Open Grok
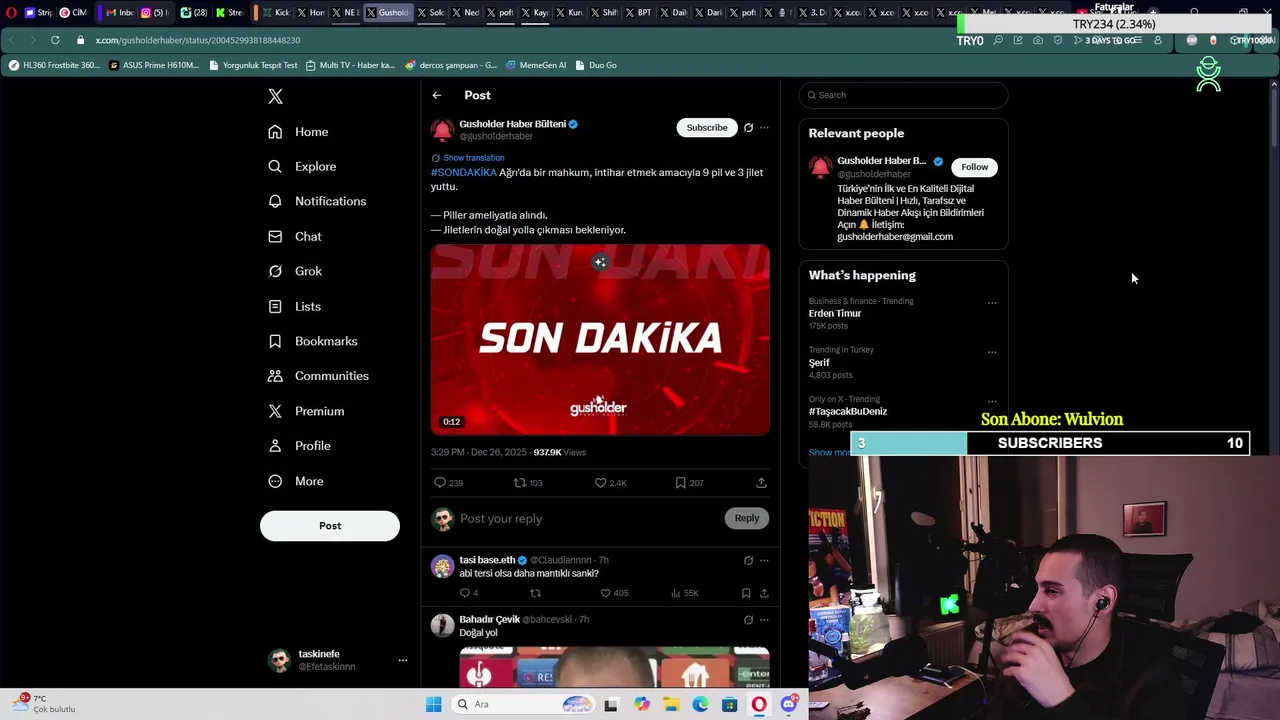 pos(295,271)
